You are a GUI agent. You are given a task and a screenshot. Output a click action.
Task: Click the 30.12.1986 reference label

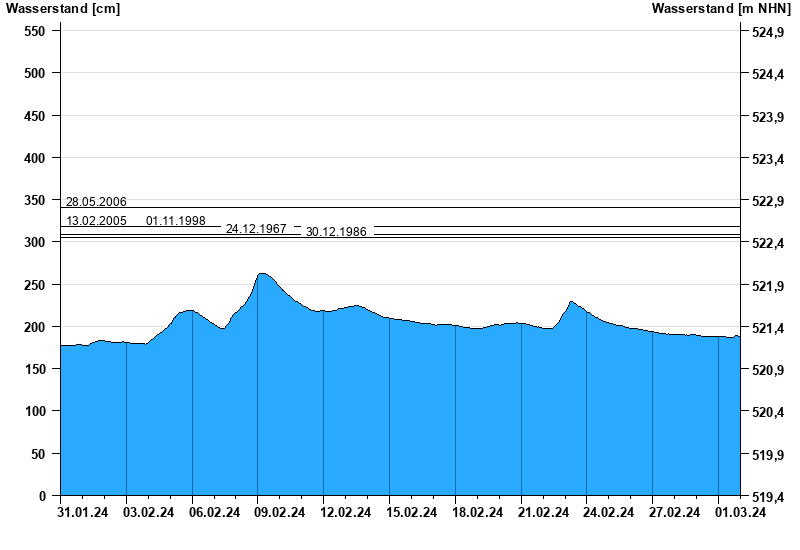(336, 232)
